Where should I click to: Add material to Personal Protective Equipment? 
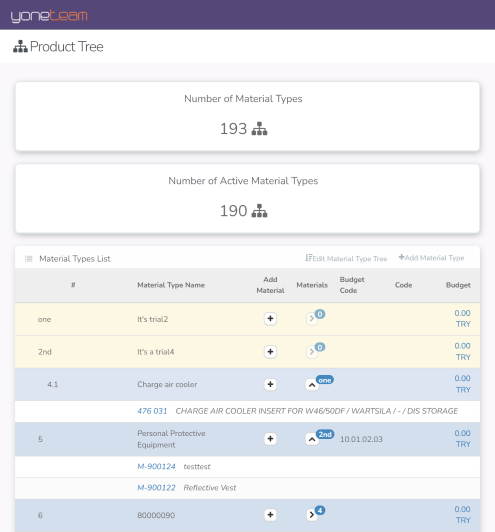pyautogui.click(x=270, y=439)
